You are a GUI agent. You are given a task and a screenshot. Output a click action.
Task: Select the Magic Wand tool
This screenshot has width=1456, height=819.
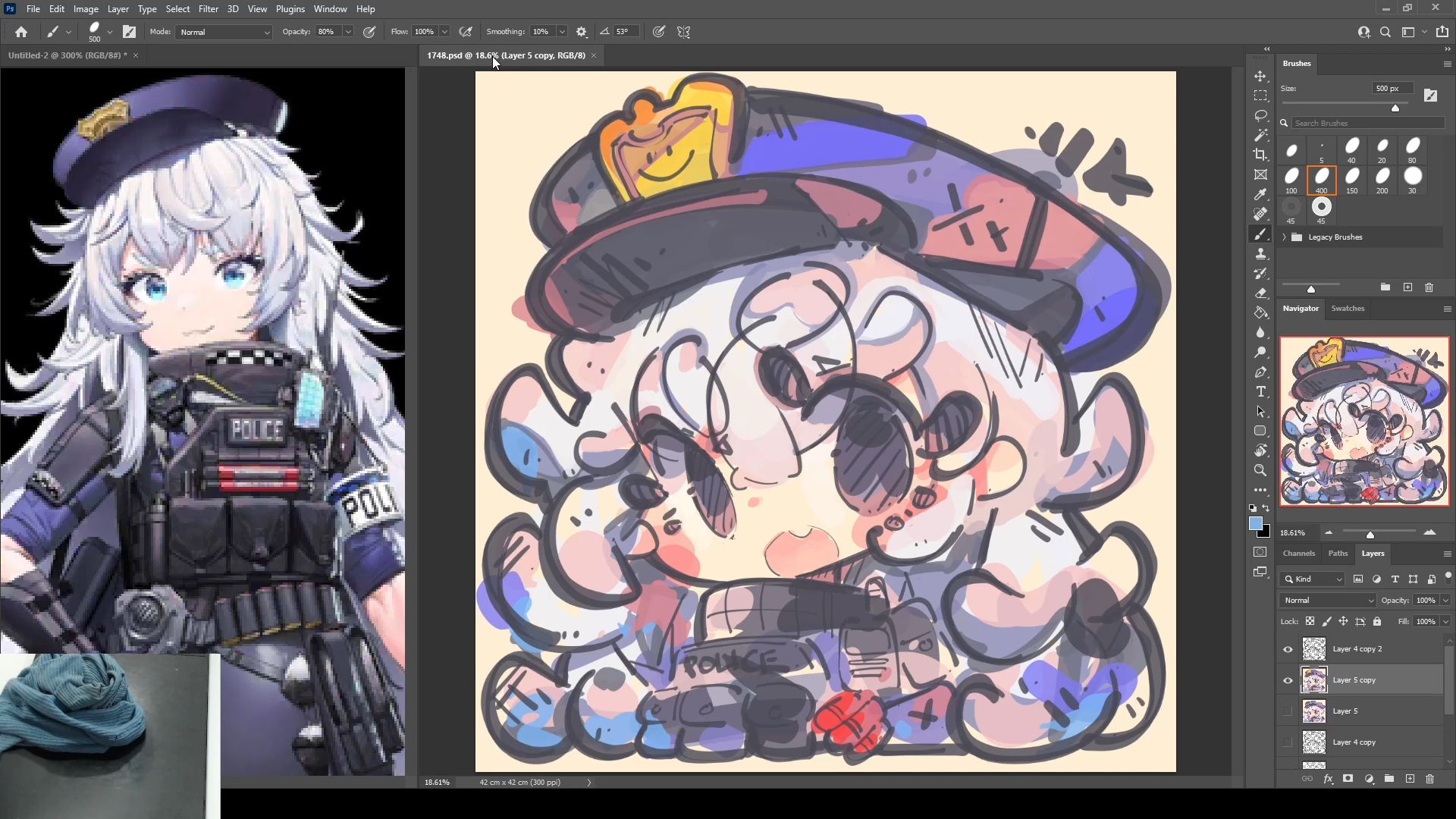1260,135
